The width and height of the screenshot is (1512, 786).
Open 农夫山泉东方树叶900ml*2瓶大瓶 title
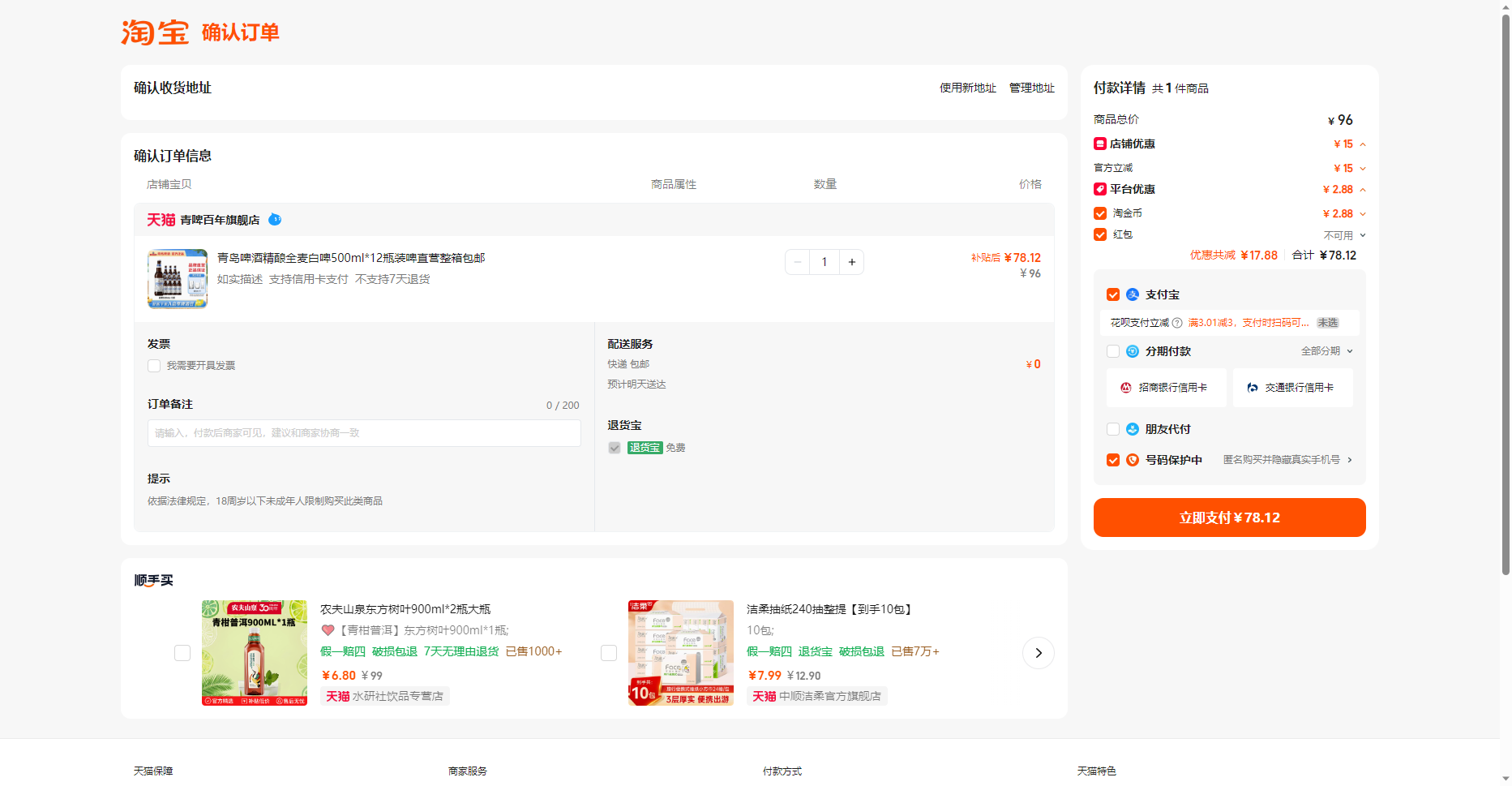pyautogui.click(x=405, y=609)
